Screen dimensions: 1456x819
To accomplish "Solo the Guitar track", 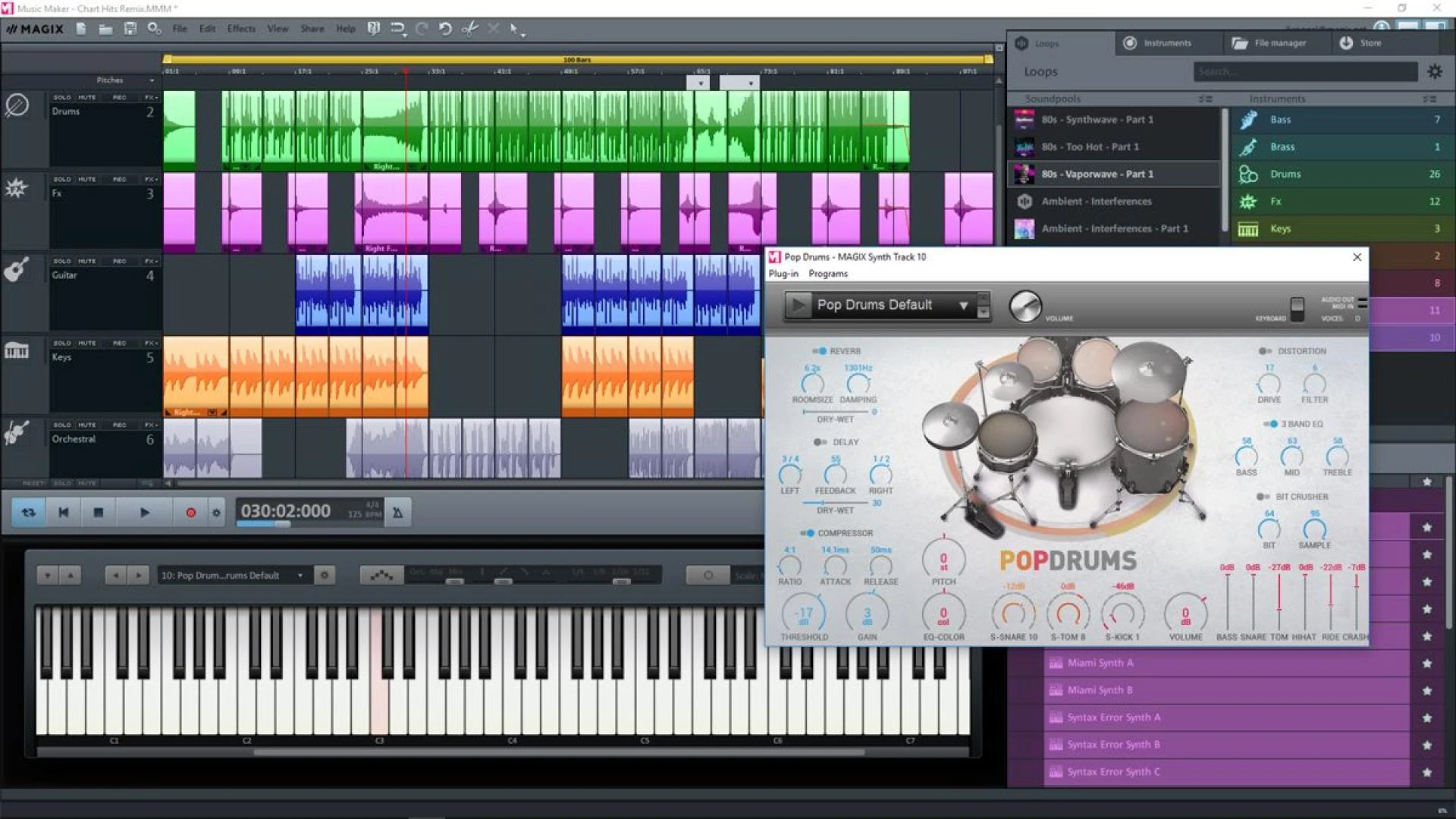I will coord(61,260).
